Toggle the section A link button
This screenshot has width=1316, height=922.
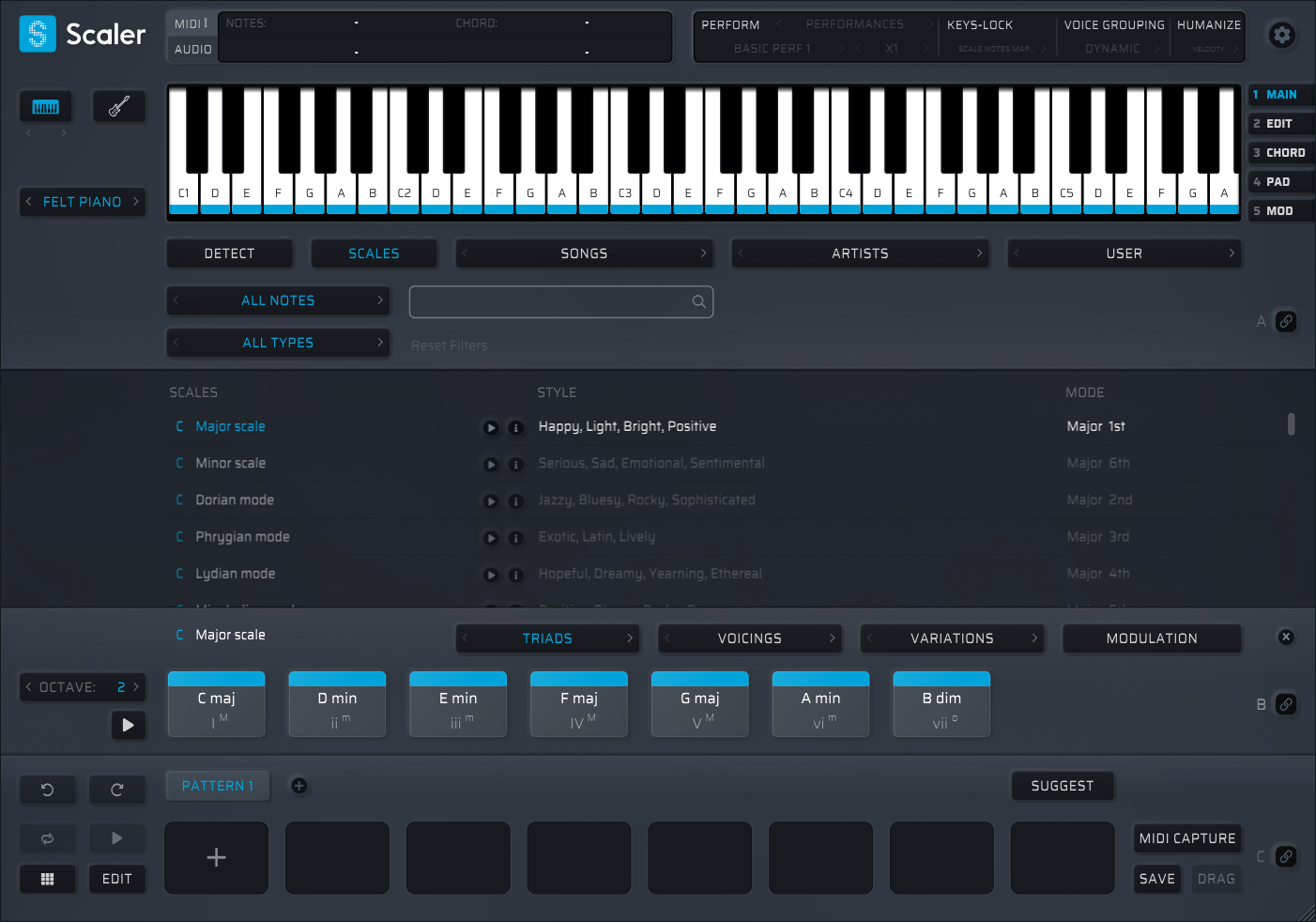(x=1286, y=321)
